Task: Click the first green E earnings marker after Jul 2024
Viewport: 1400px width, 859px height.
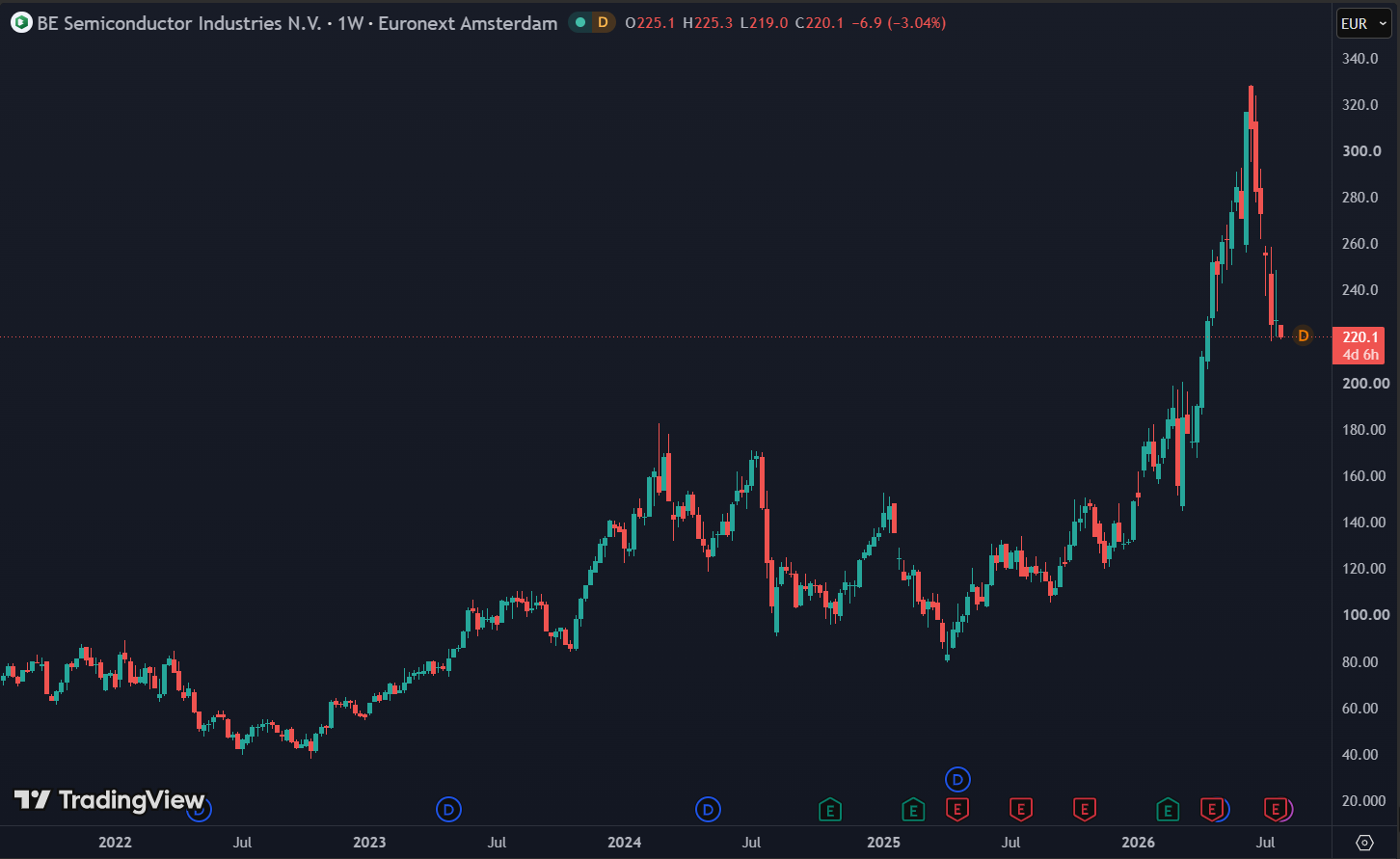Action: pyautogui.click(x=829, y=810)
